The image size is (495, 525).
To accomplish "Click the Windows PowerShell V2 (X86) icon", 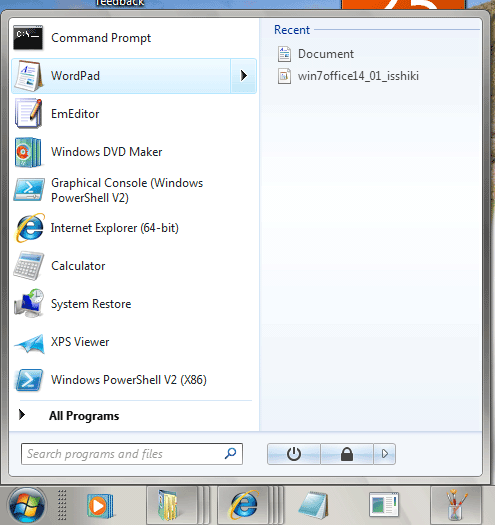I will pyautogui.click(x=29, y=380).
